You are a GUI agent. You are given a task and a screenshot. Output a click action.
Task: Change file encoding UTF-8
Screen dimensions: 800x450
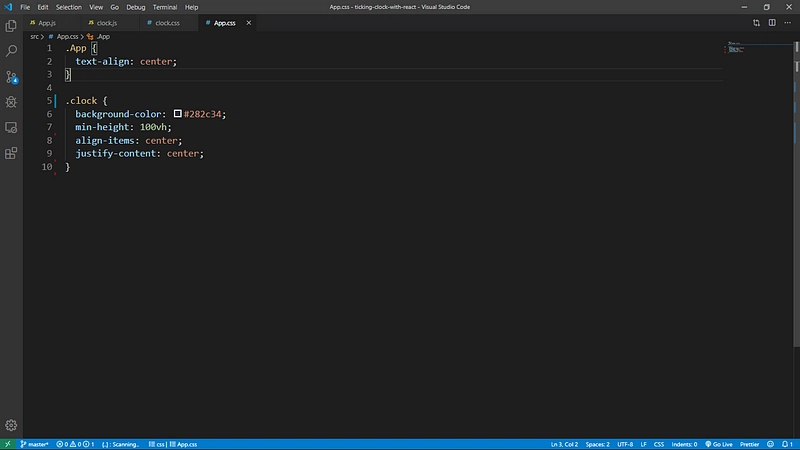point(625,444)
